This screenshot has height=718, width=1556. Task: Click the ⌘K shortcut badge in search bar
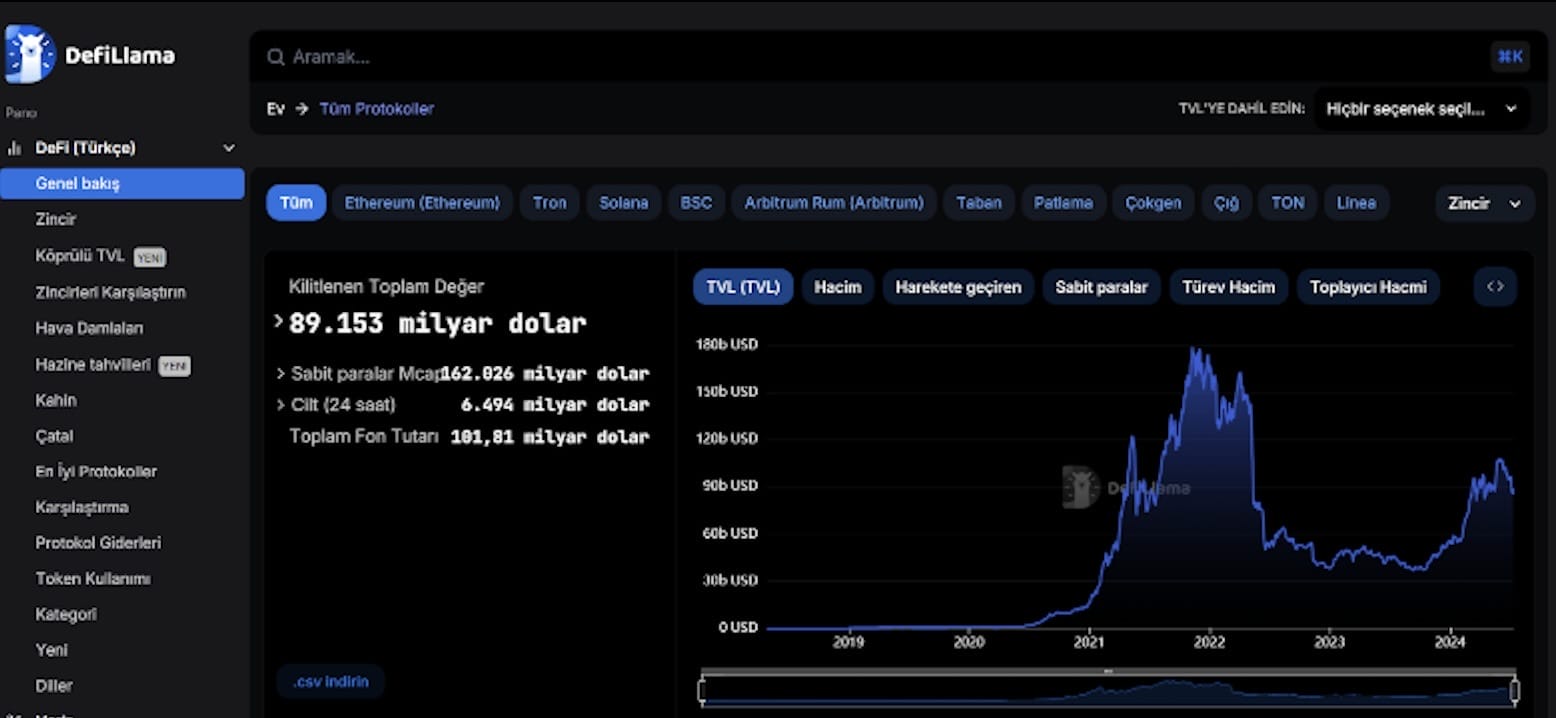point(1509,57)
